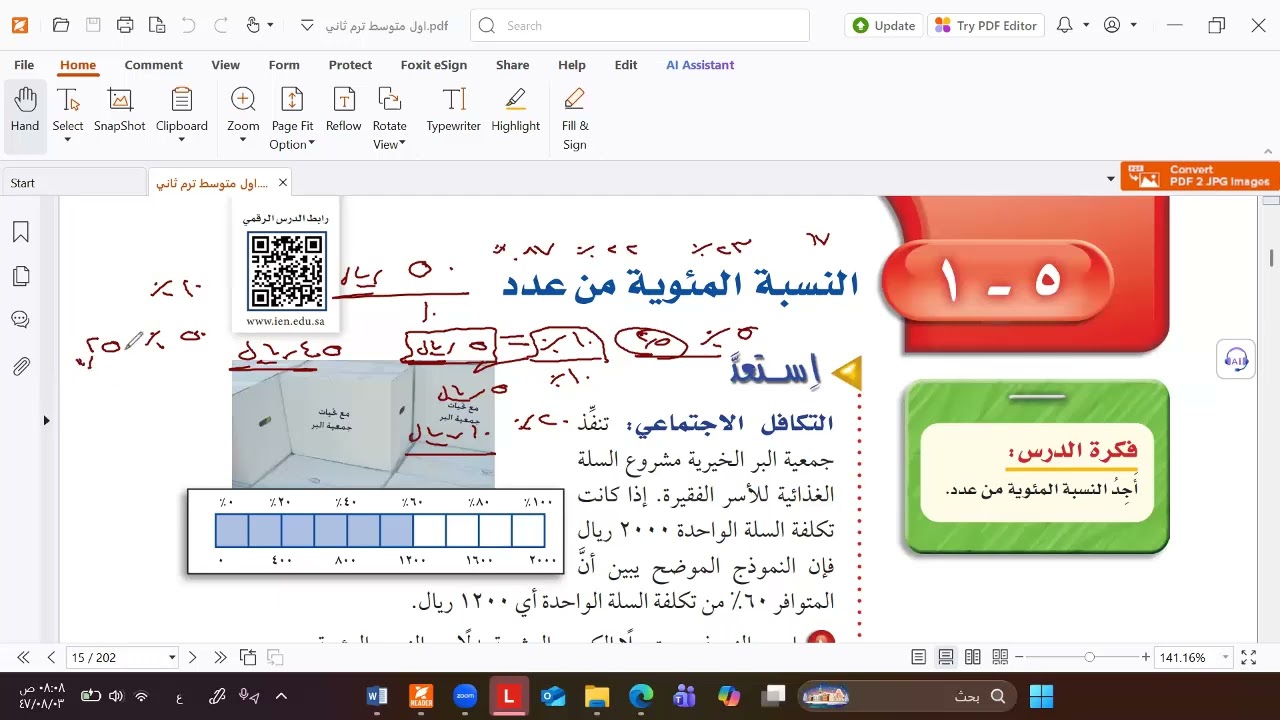
Task: Switch to facing pages view
Action: click(972, 657)
